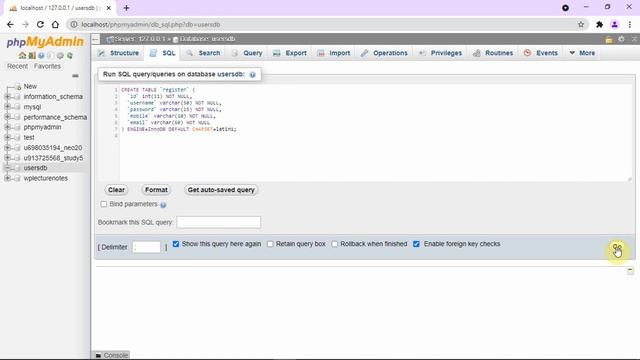Open the Privileges tab

pyautogui.click(x=440, y=53)
